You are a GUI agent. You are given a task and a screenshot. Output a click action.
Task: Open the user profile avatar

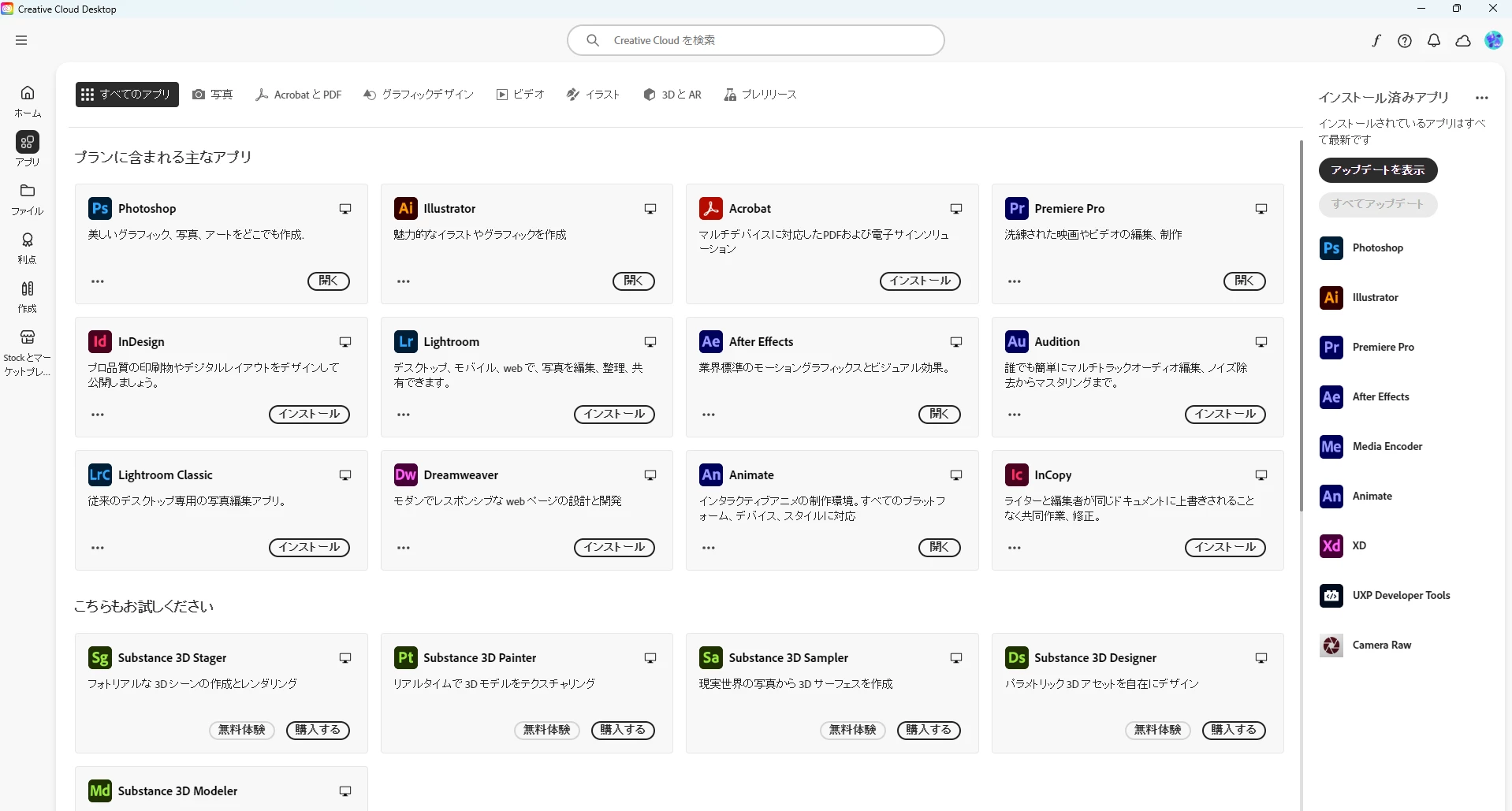[1493, 40]
